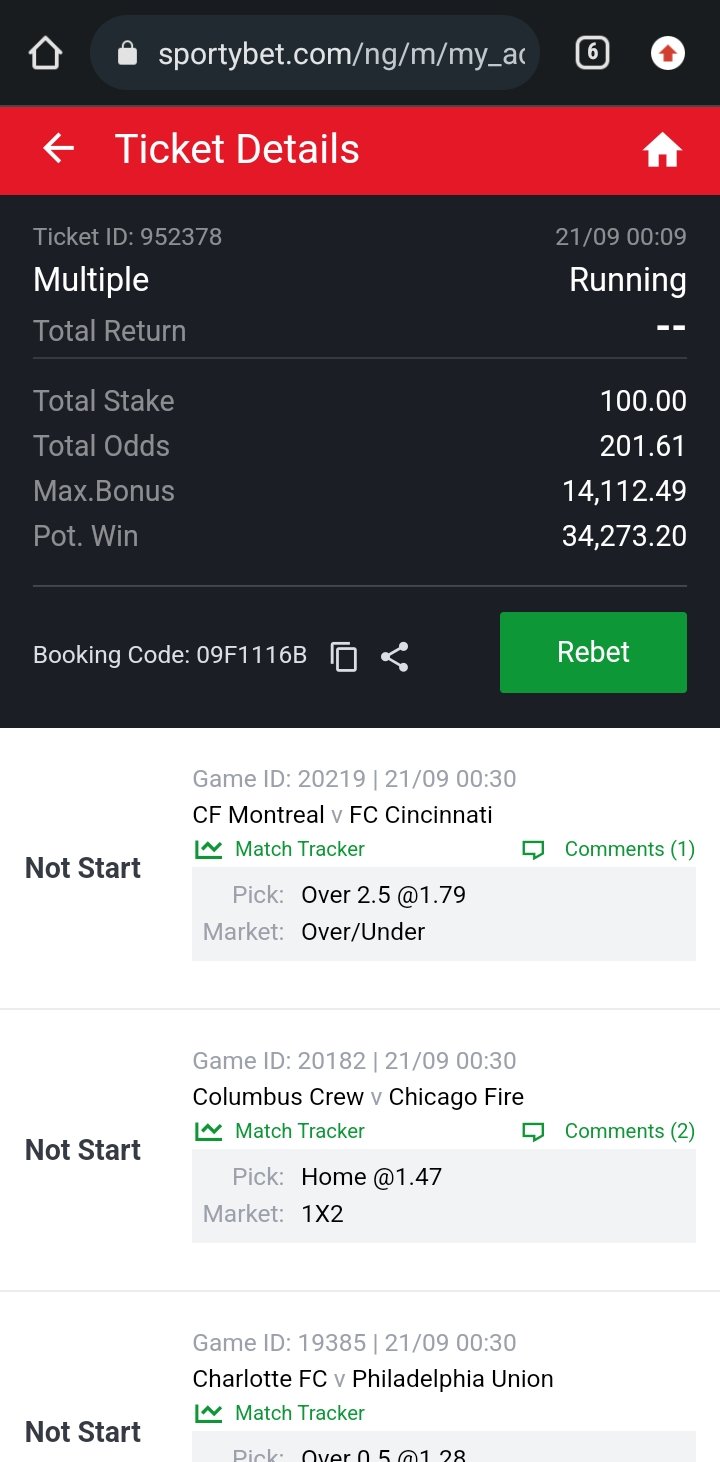
Task: Tap the red upload arrow browser icon
Action: (667, 53)
